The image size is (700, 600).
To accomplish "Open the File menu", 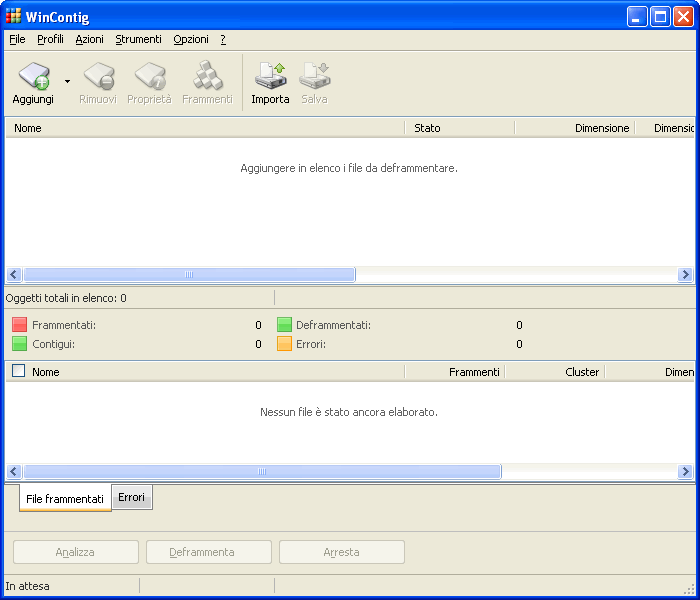I will [x=17, y=39].
